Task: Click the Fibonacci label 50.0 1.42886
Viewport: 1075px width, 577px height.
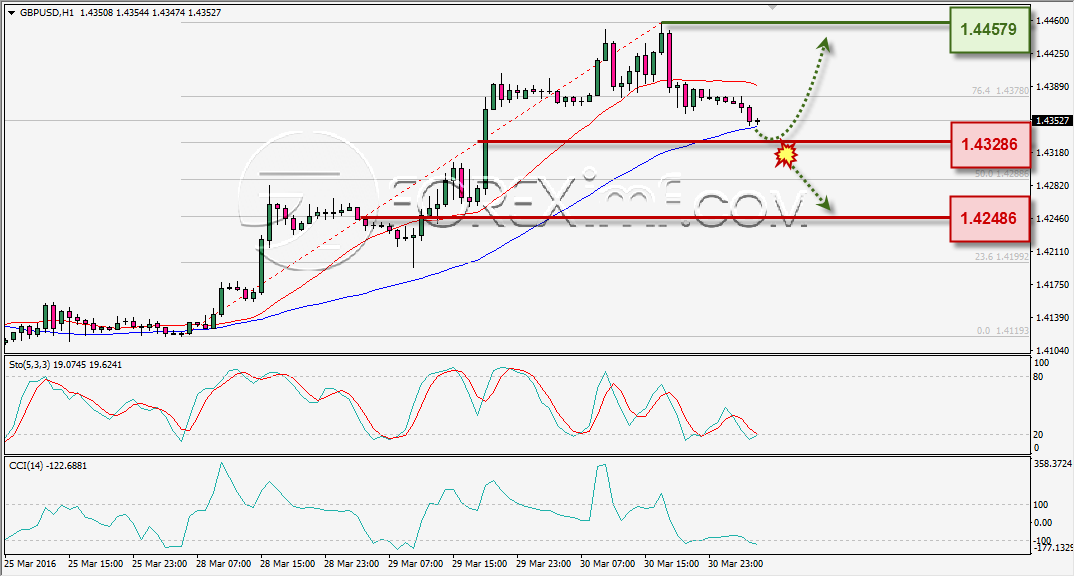Action: coord(1002,174)
